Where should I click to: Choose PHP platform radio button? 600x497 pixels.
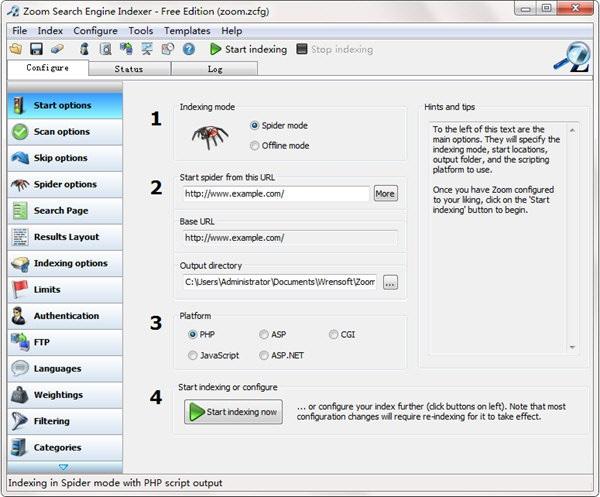point(192,334)
